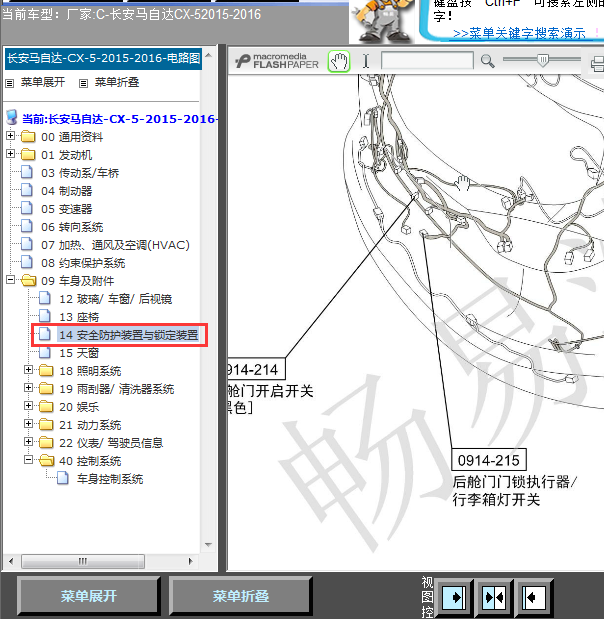The height and width of the screenshot is (619, 604).
Task: Click the bottom 菜单展开 button
Action: point(89,596)
